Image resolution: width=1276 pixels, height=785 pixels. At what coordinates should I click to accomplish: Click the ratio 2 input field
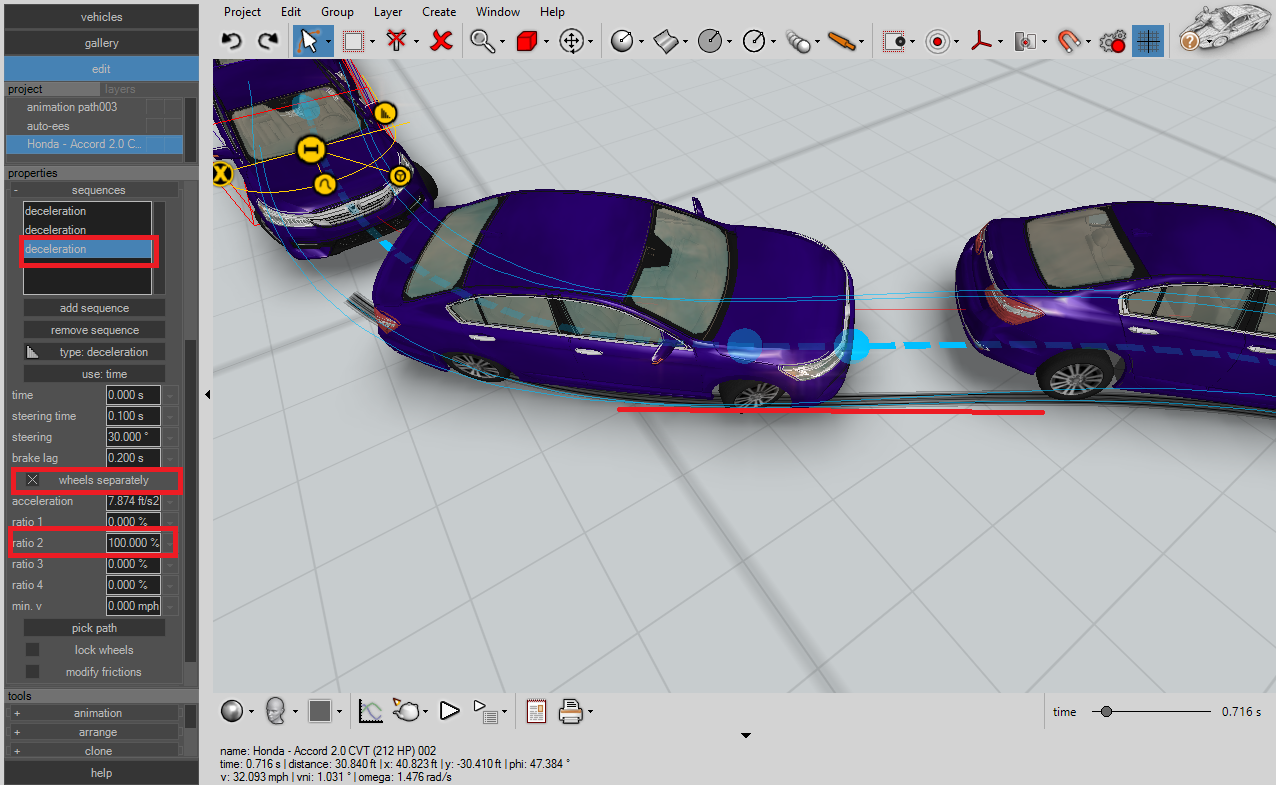click(133, 543)
